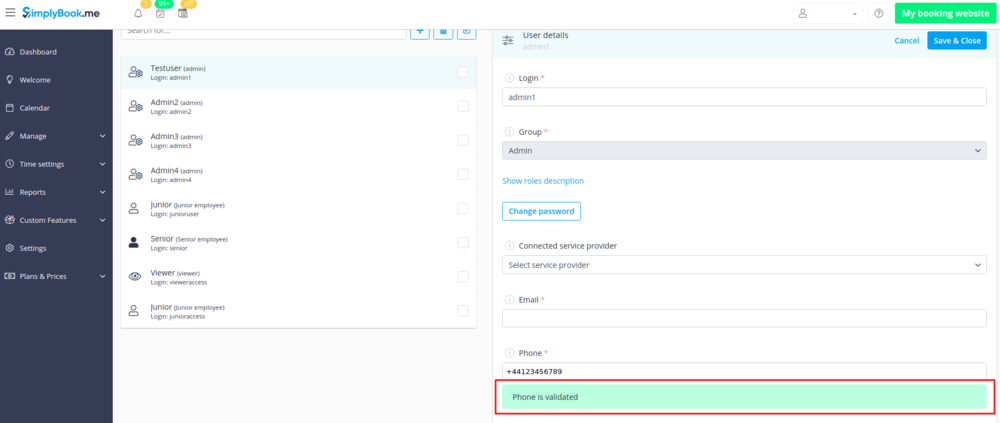Click the Viewer eye icon in list
The height and width of the screenshot is (423, 1000).
(x=134, y=276)
